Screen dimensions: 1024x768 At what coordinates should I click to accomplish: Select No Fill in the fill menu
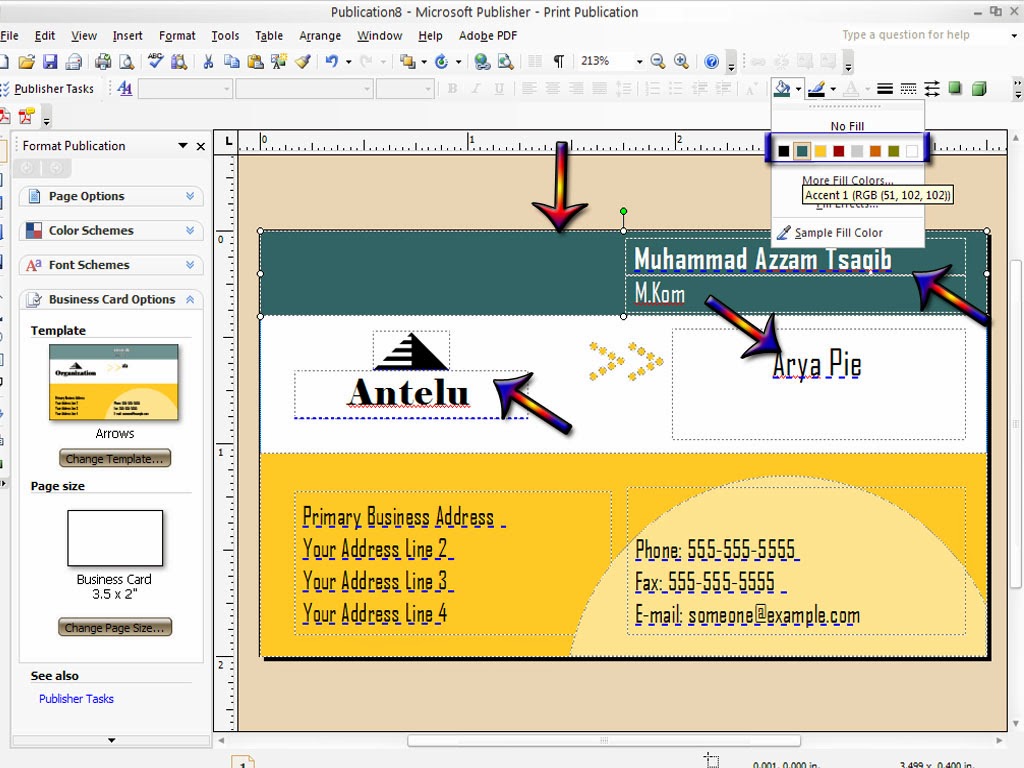[847, 126]
